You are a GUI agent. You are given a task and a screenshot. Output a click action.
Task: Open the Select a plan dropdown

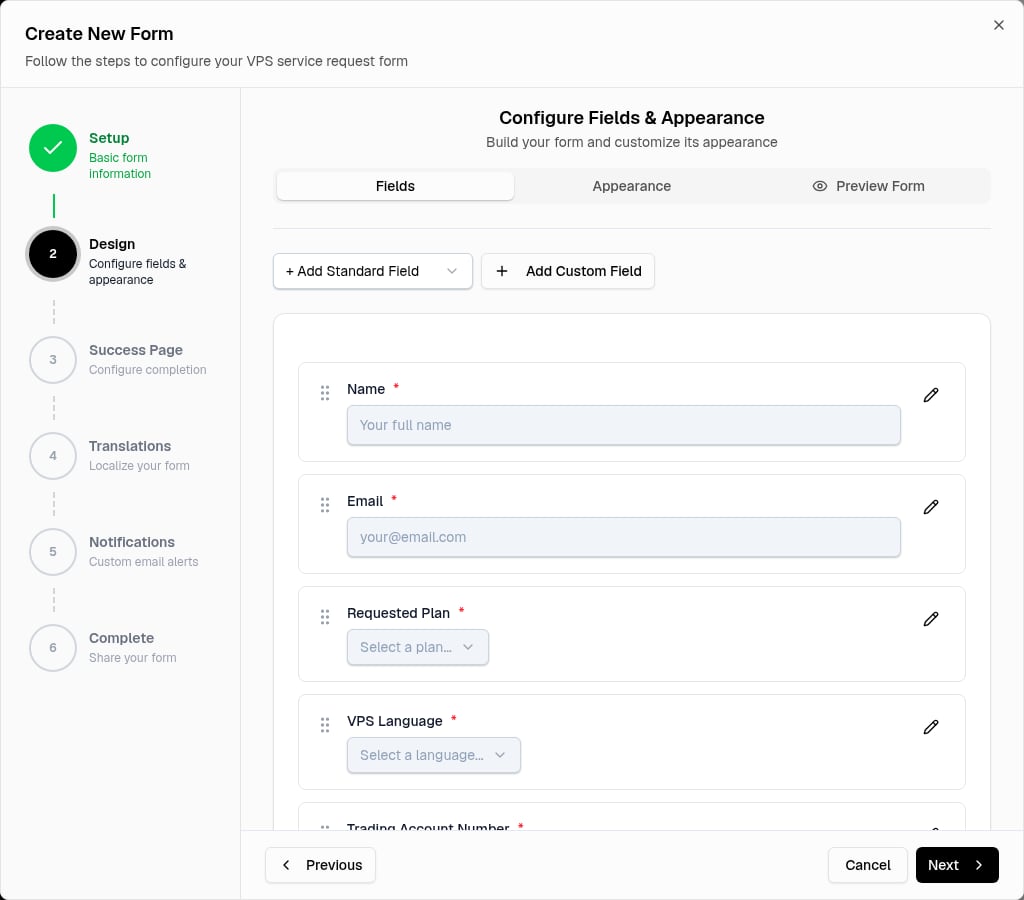point(417,647)
